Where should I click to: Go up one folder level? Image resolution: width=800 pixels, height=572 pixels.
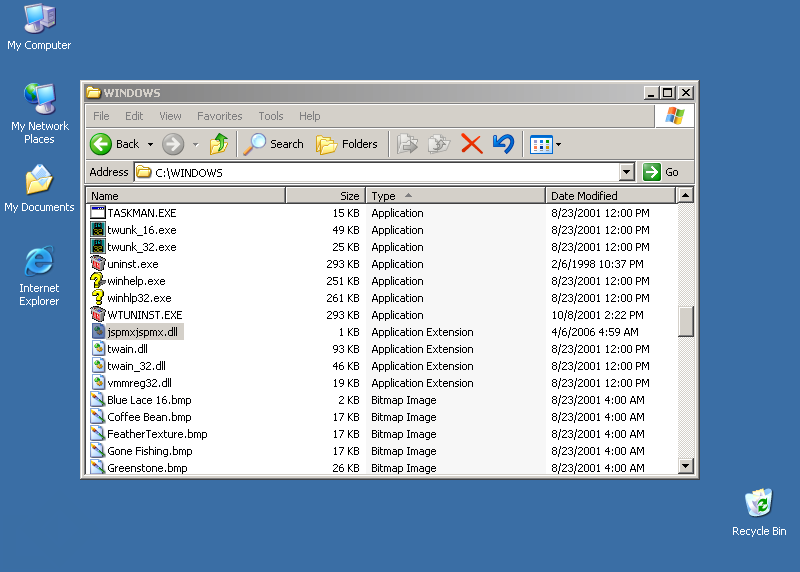[219, 144]
